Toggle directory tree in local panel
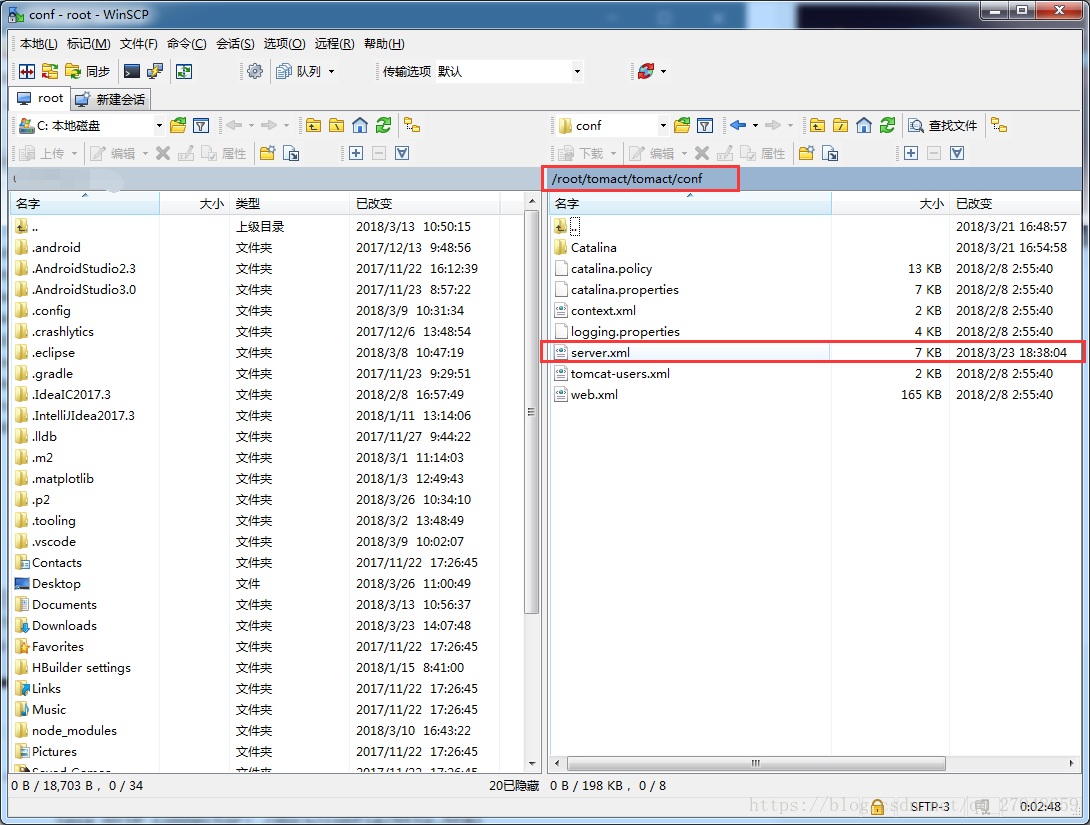 412,126
